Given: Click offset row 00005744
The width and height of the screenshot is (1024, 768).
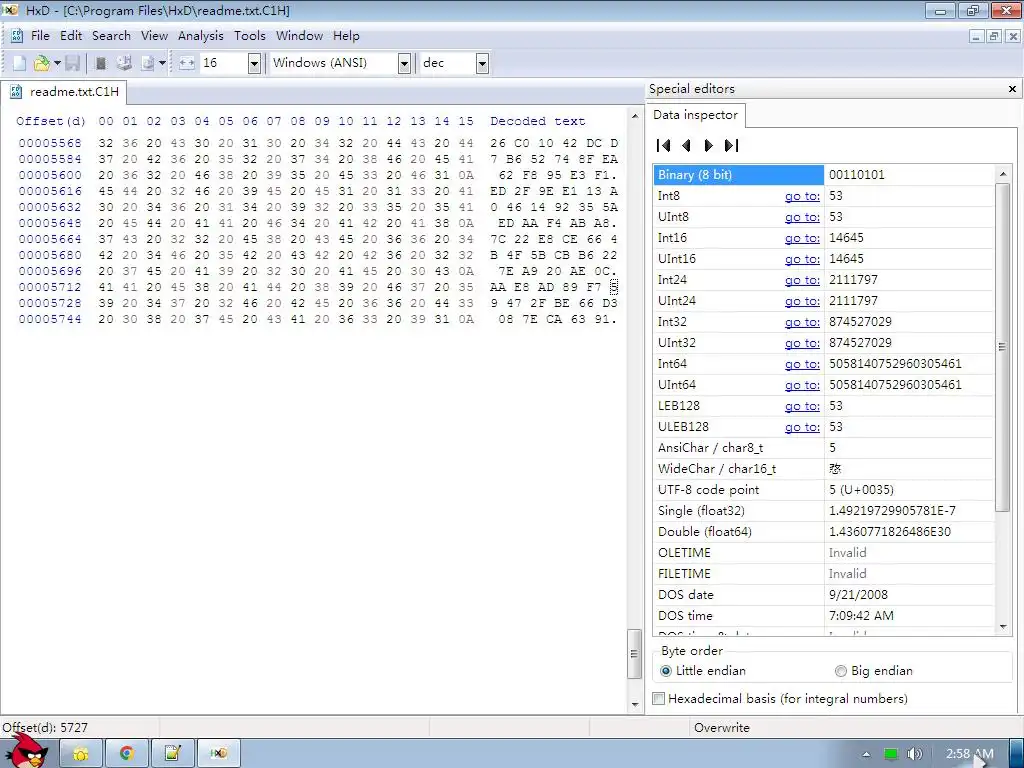Looking at the screenshot, I should [x=50, y=319].
